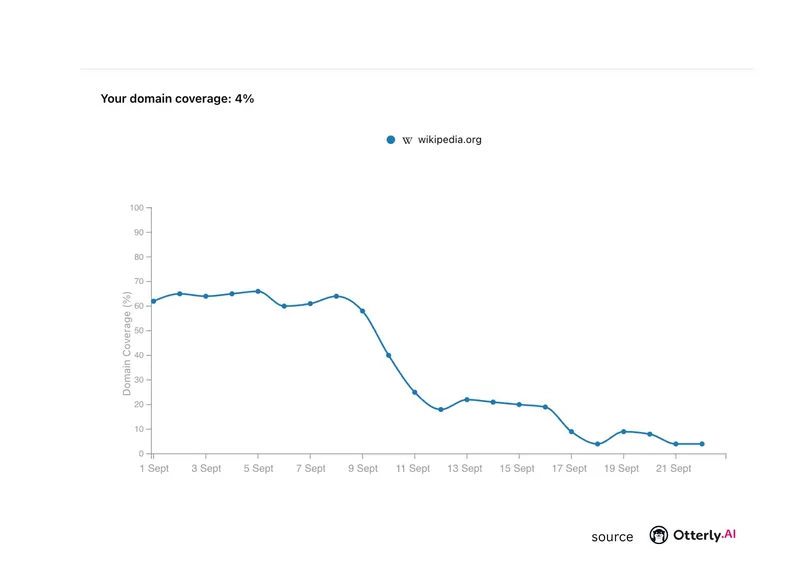The width and height of the screenshot is (800, 580).
Task: Click the "source" text label
Action: pos(612,537)
